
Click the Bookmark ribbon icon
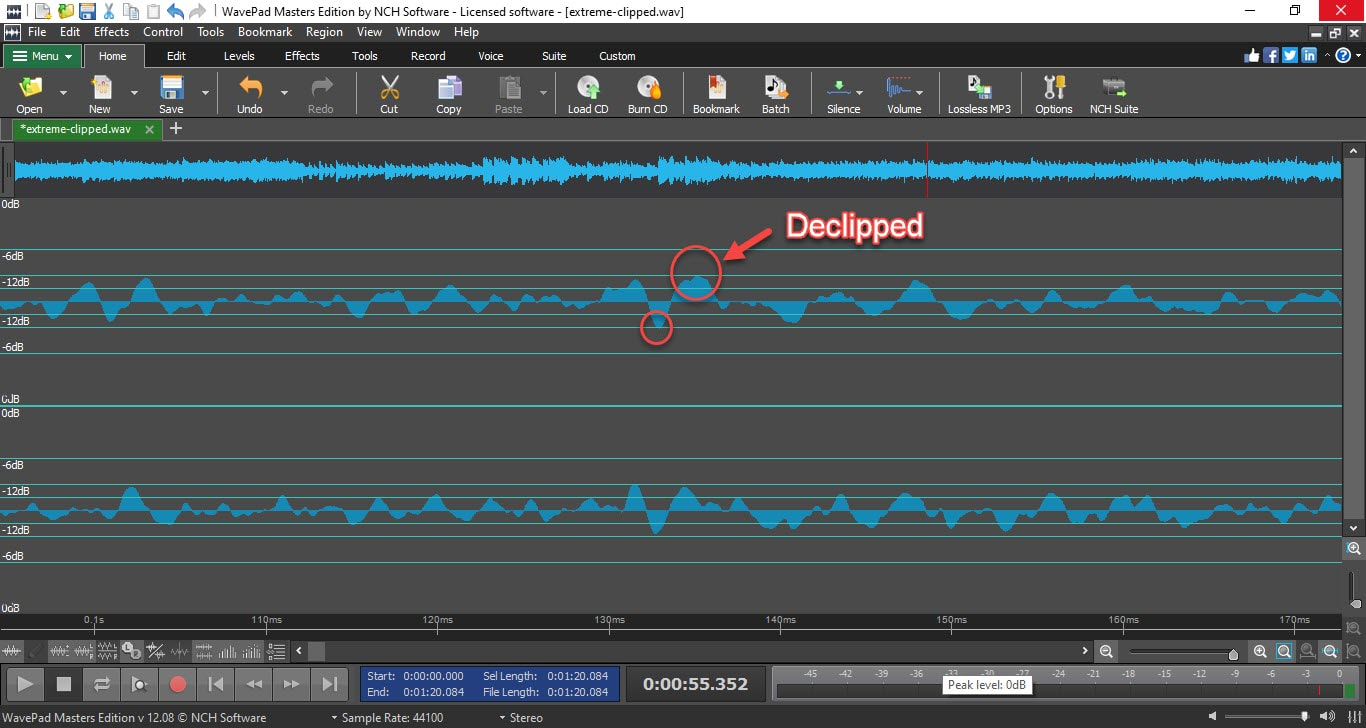716,88
